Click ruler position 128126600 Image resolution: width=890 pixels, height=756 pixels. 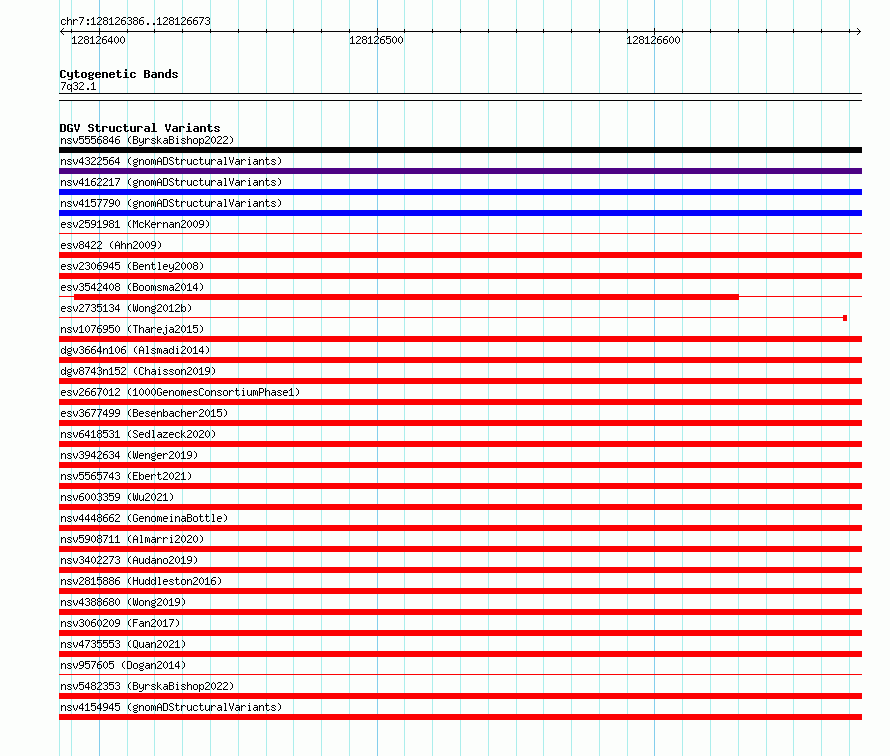[653, 40]
